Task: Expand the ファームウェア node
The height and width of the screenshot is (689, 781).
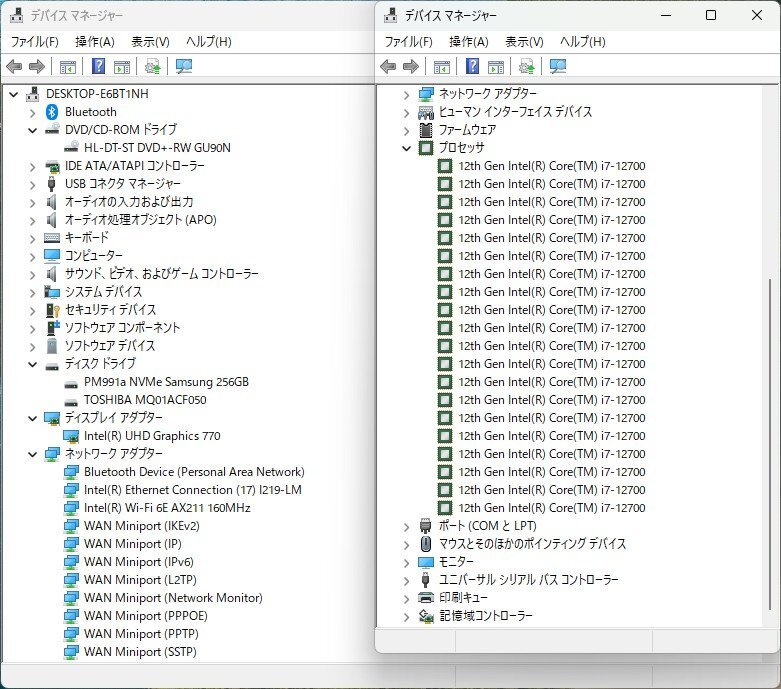Action: [406, 131]
